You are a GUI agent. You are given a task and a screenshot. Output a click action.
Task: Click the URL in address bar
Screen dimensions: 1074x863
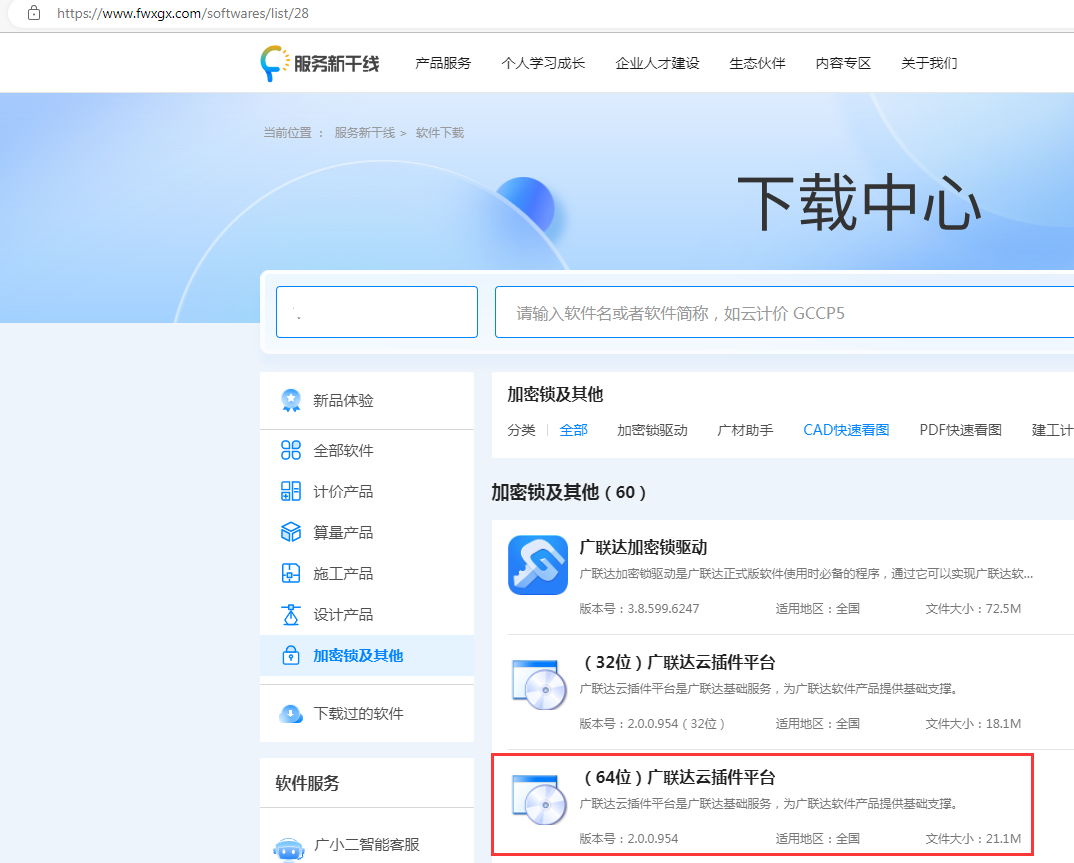(183, 13)
